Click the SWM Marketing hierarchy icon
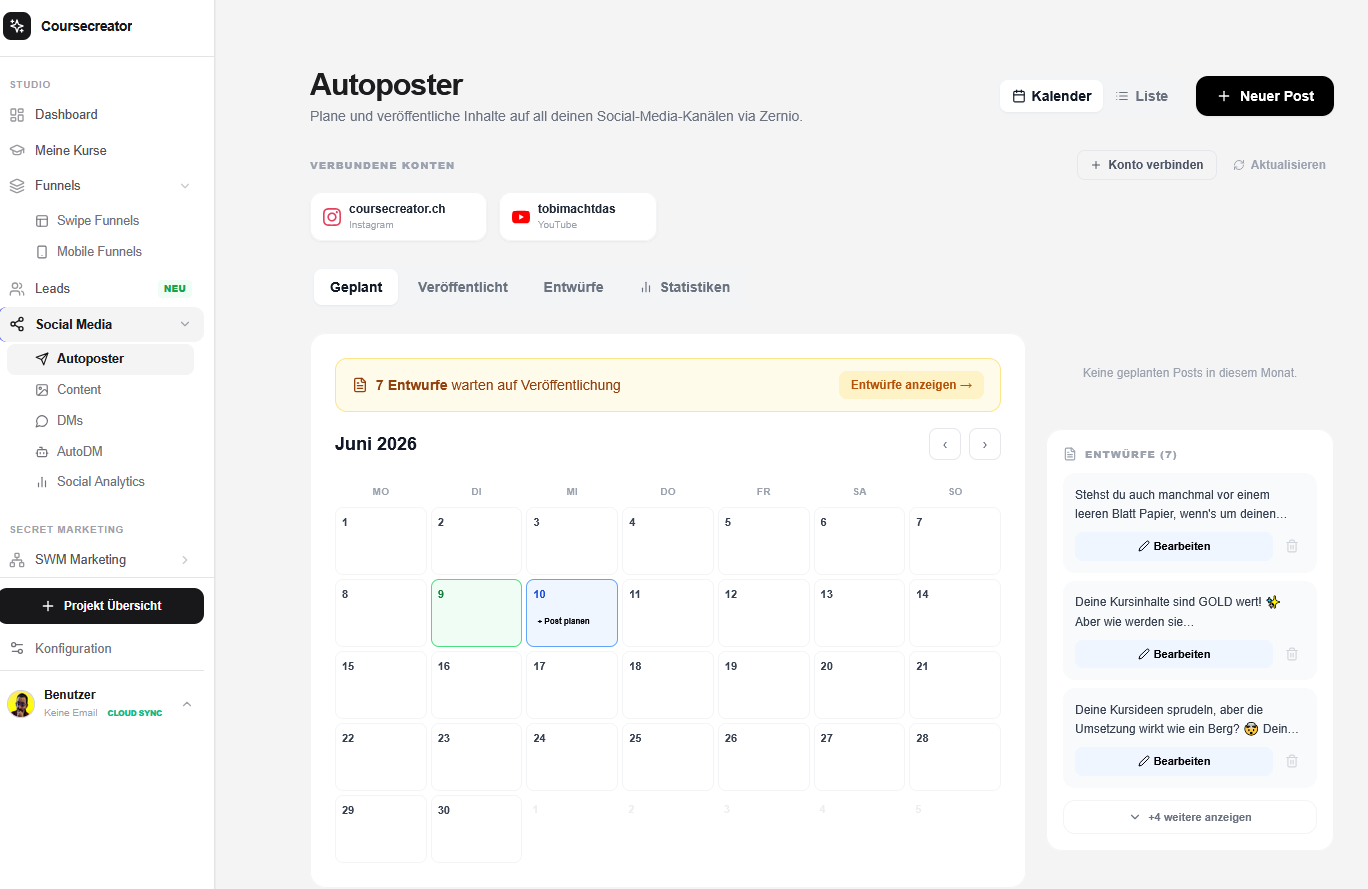Image resolution: width=1368 pixels, height=889 pixels. click(17, 560)
